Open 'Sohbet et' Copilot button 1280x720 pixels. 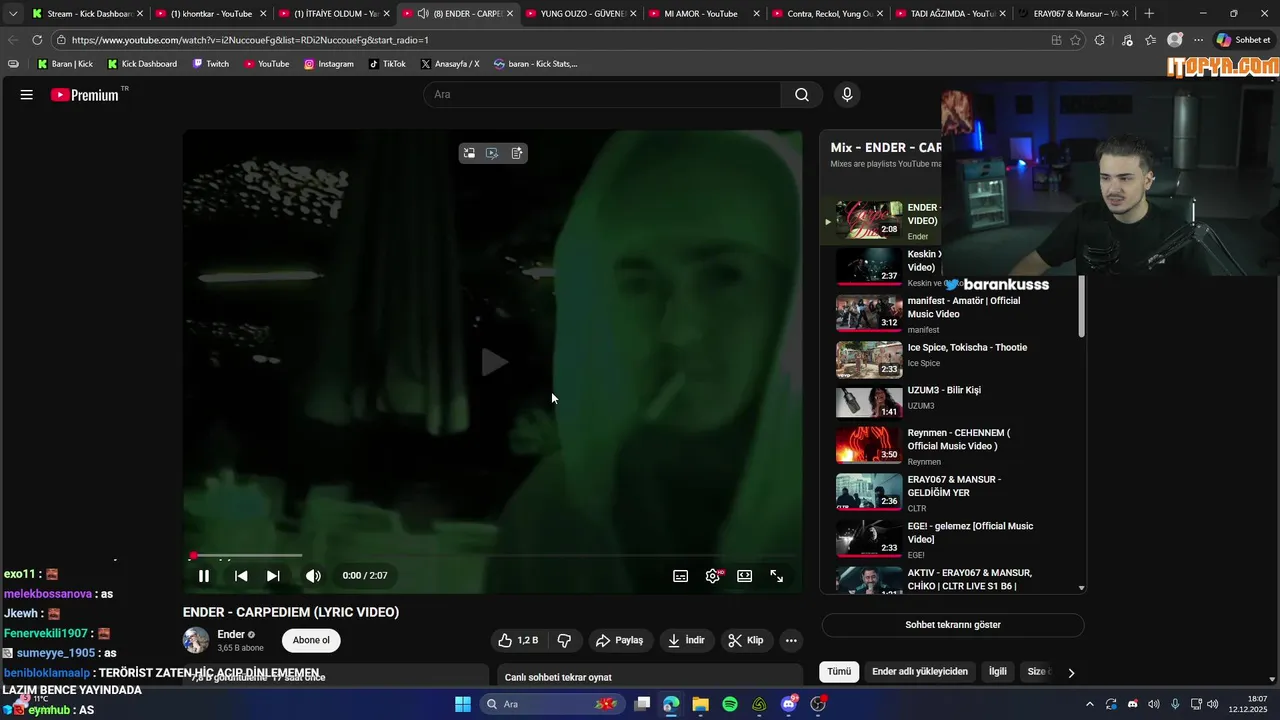pos(1243,40)
